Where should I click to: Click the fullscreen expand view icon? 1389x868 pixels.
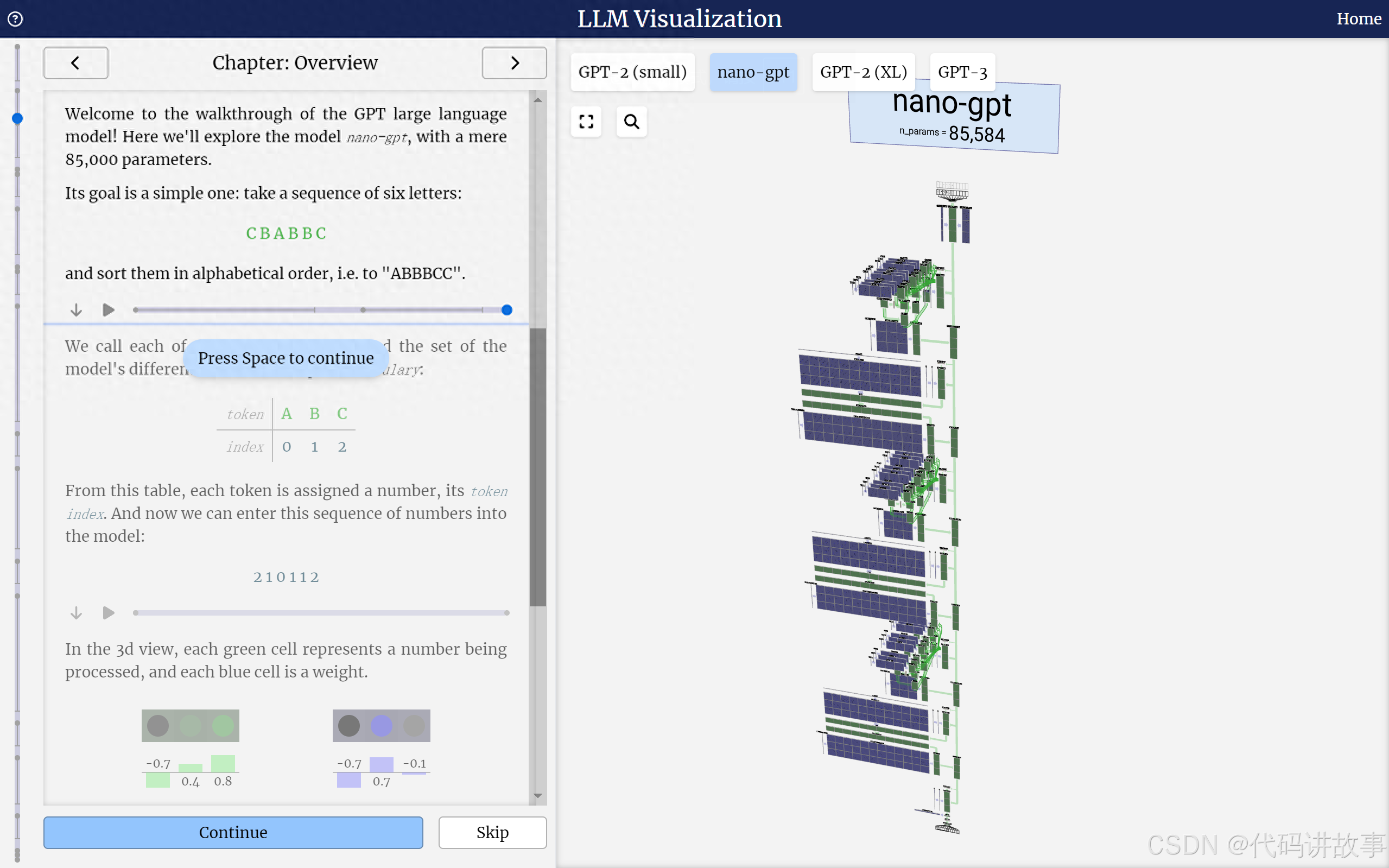point(586,122)
